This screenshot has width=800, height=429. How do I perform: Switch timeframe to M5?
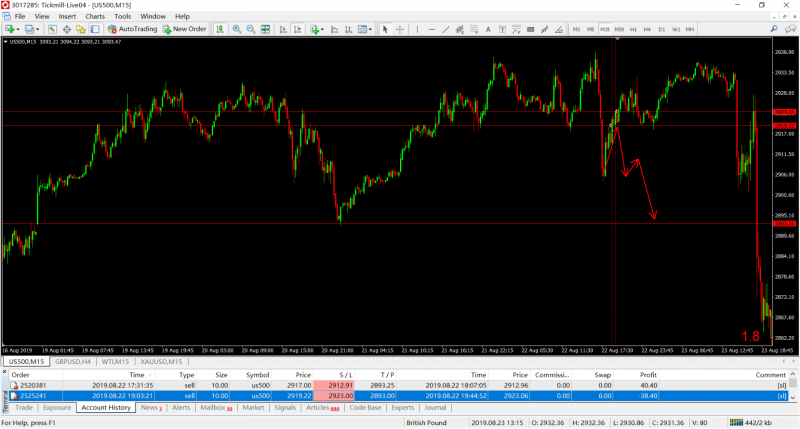(590, 29)
